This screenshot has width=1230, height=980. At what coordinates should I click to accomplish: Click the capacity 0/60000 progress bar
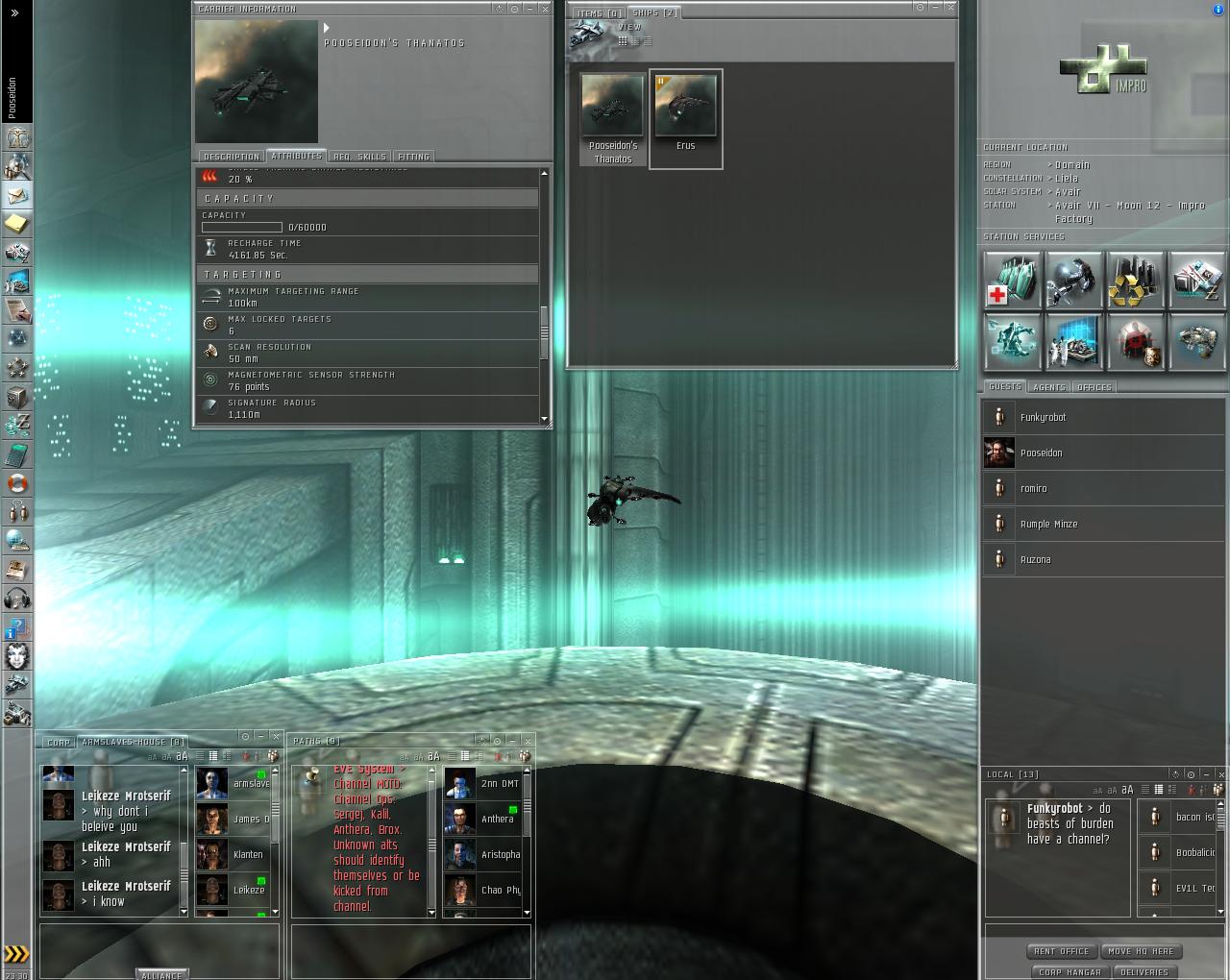[241, 228]
